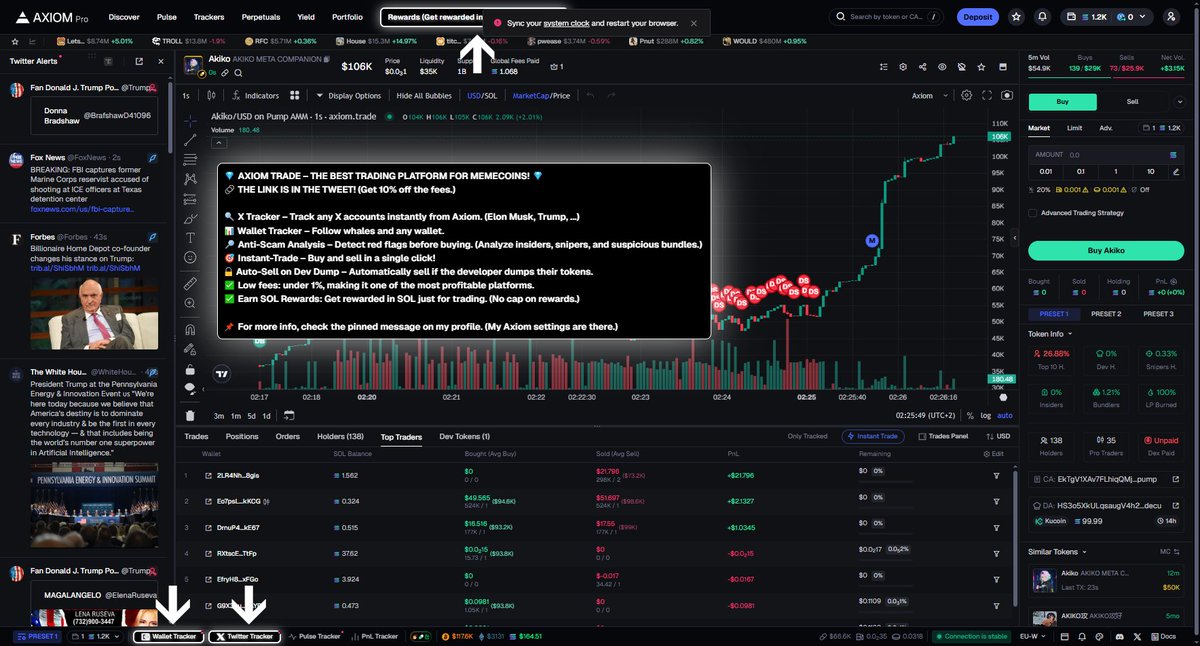
Task: Toggle auto scale on chart
Action: coord(1005,415)
